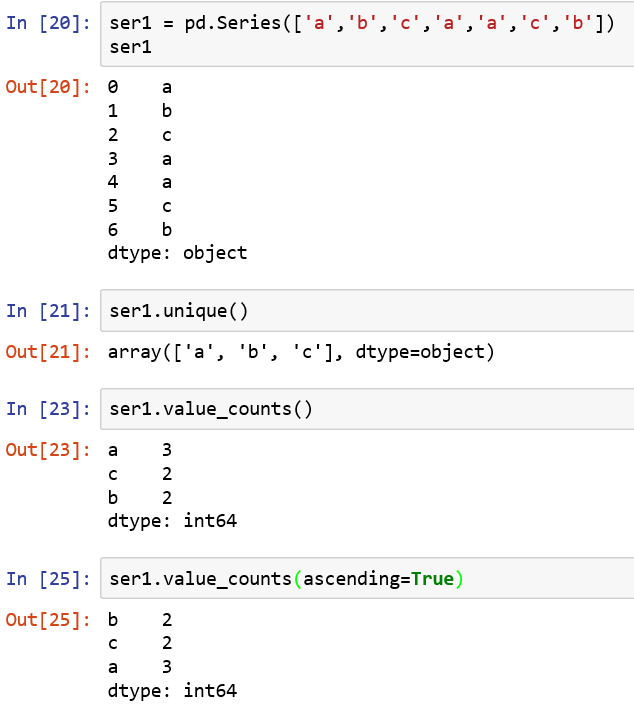The image size is (634, 718).
Task: Select the In [21] prompt label
Action: click(48, 311)
